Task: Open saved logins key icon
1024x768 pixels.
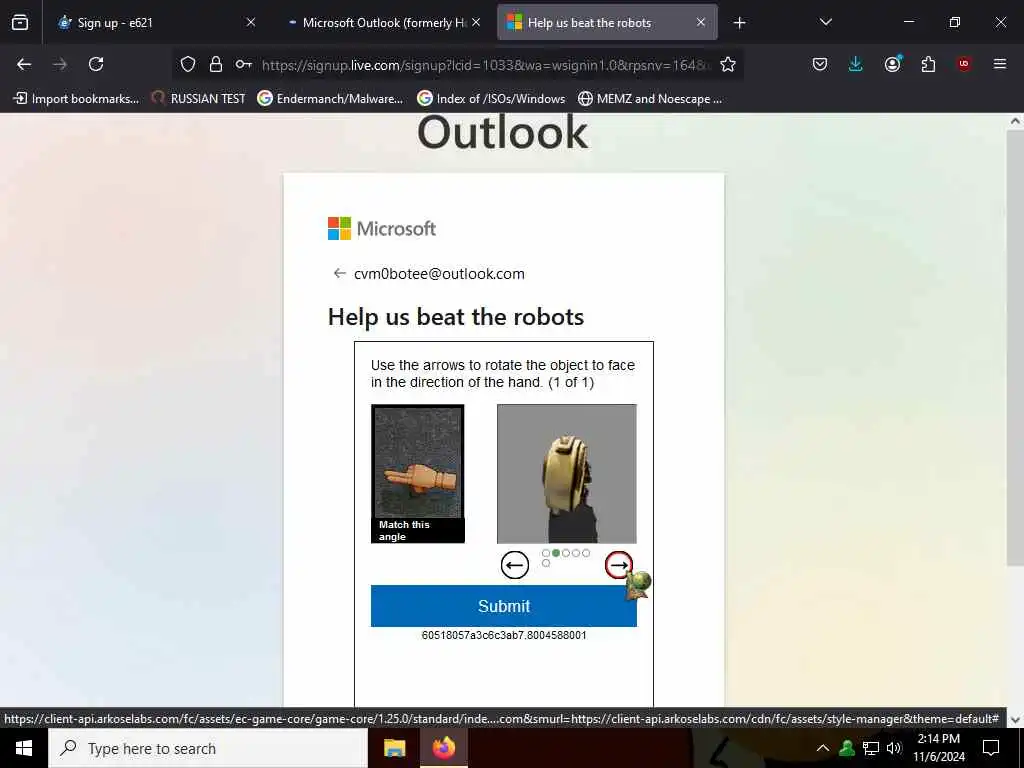Action: 244,64
